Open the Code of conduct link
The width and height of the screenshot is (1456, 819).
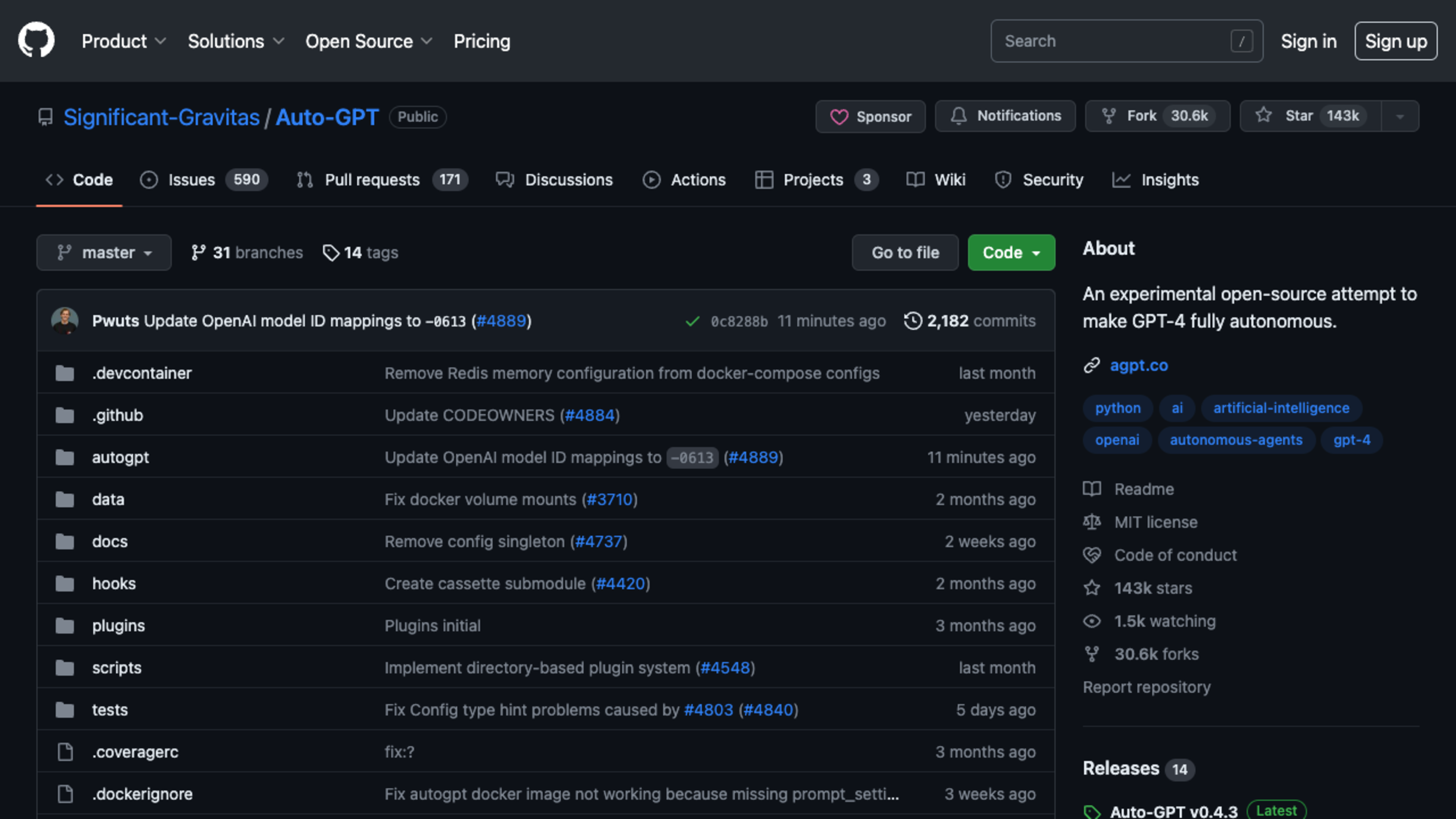coord(1160,555)
